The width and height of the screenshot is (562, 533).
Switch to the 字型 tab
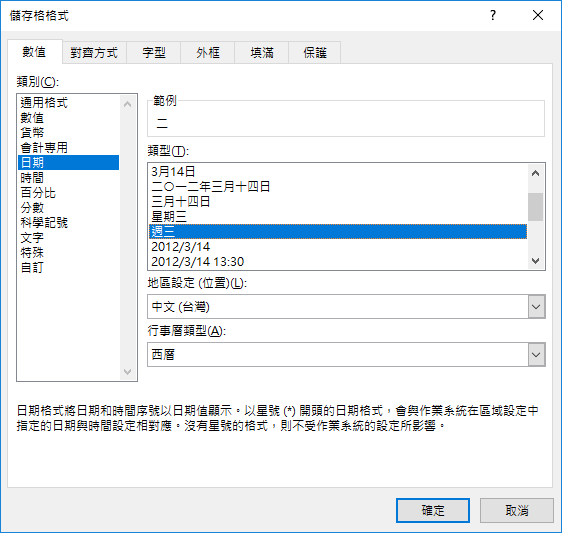coord(154,53)
